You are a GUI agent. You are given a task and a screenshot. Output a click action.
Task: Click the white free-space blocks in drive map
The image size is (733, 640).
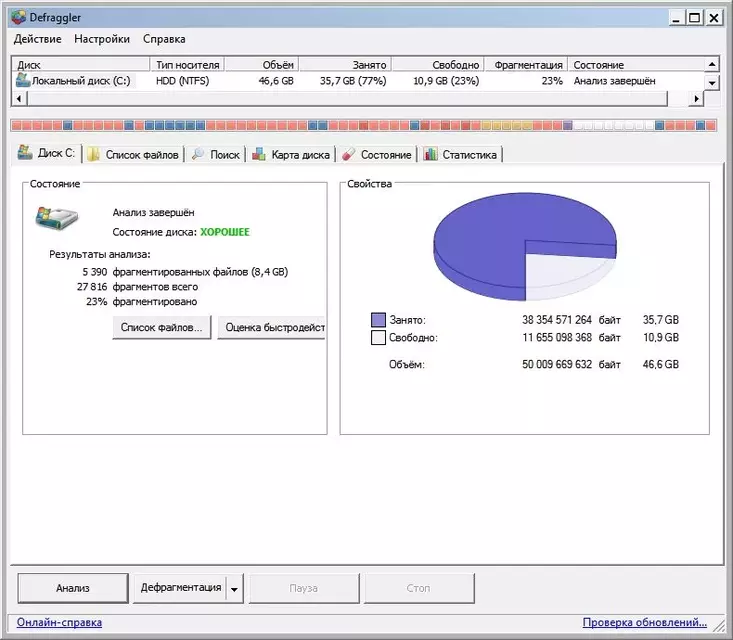tap(613, 125)
